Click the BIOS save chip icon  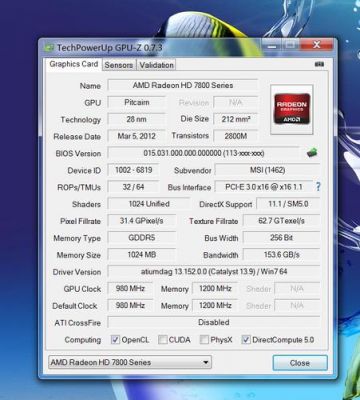tap(312, 153)
